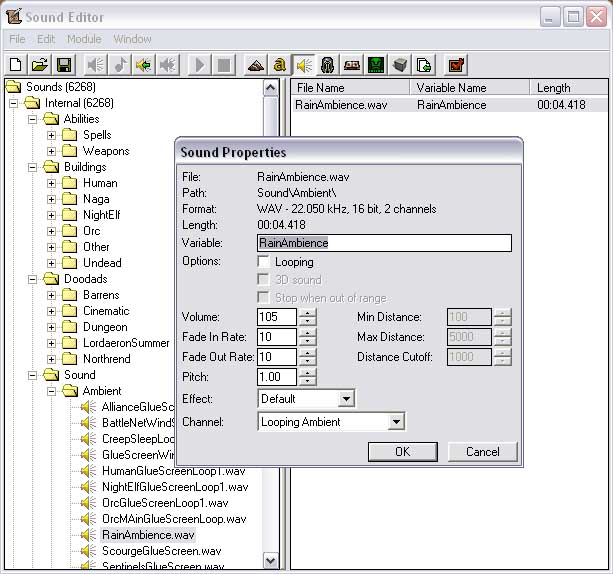Open the Object Editor helmet icon
The height and width of the screenshot is (574, 613).
(328, 65)
